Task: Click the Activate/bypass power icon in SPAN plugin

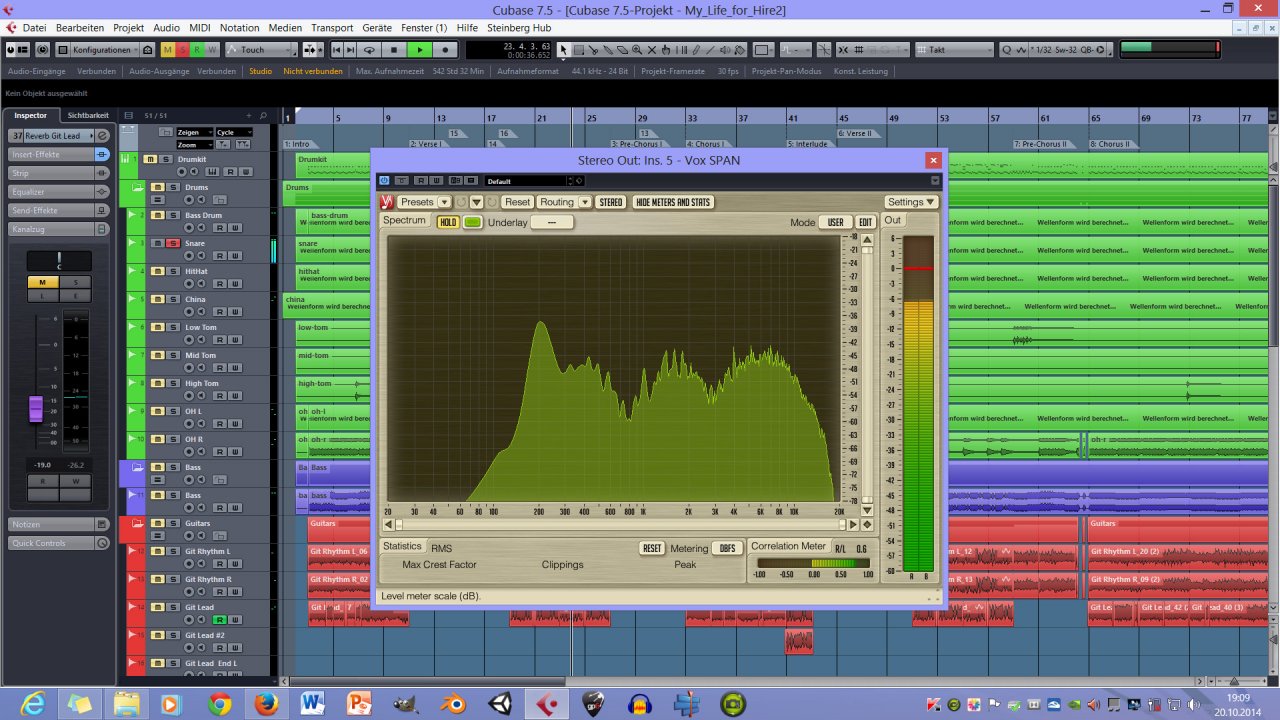Action: tap(384, 181)
